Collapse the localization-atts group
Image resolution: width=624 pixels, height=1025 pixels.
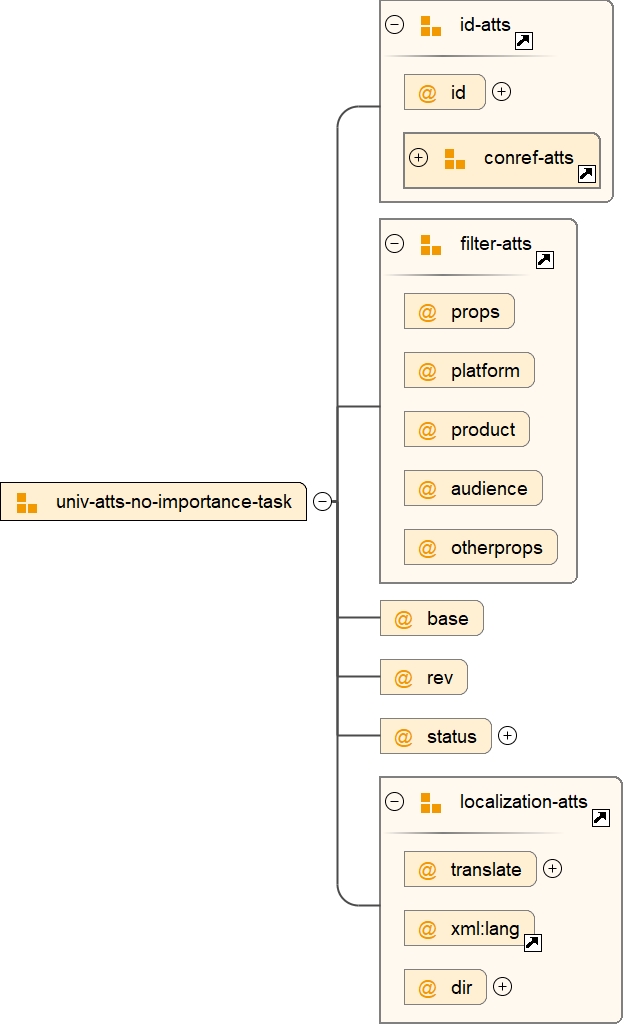(395, 801)
